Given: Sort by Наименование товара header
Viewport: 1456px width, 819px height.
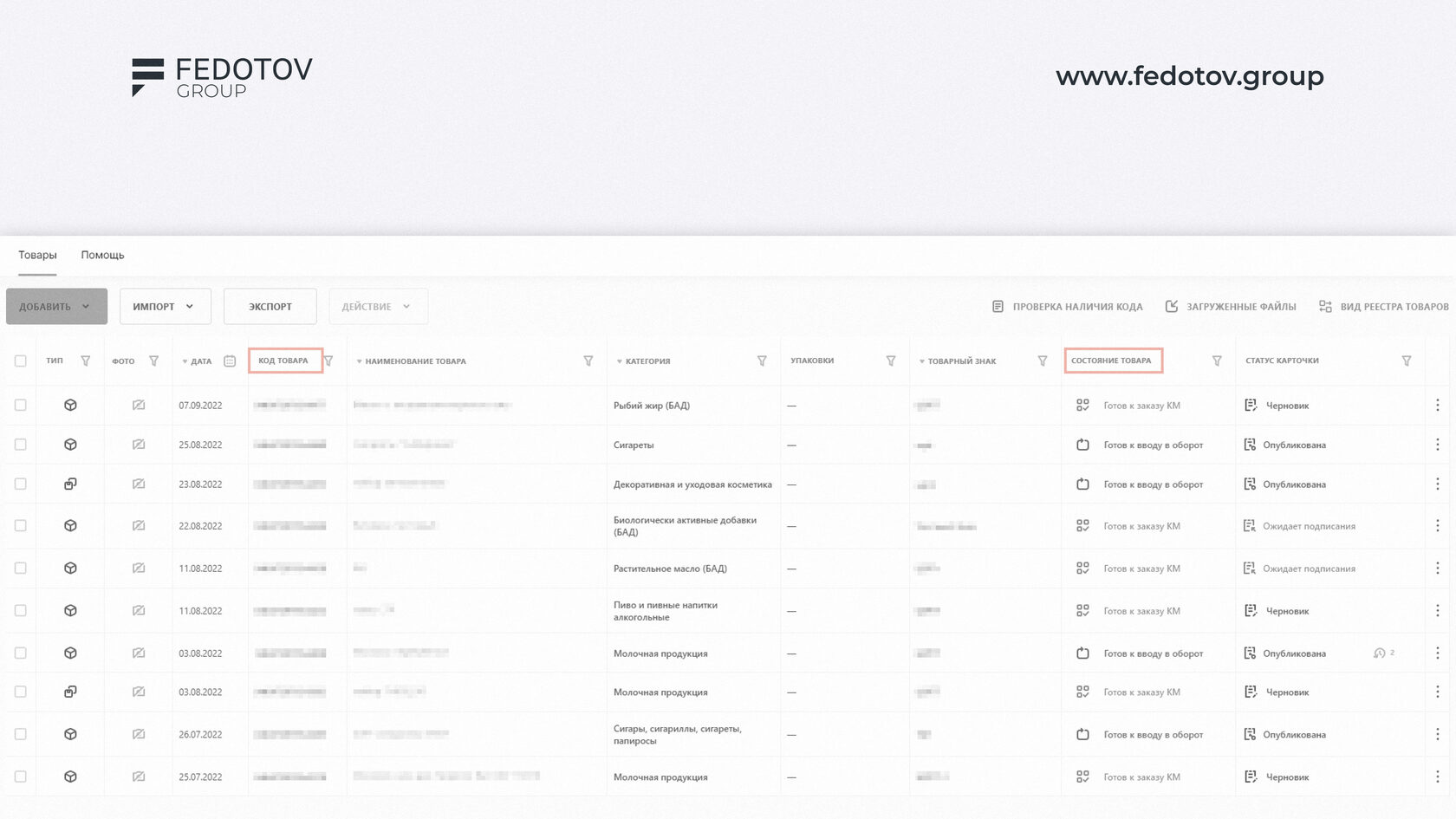Looking at the screenshot, I should (411, 361).
